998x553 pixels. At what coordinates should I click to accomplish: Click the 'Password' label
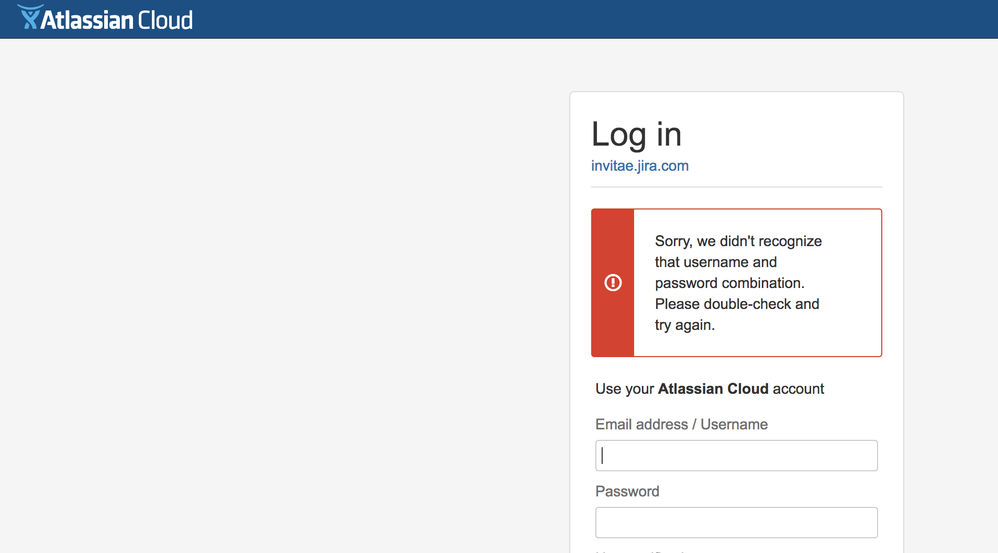(627, 491)
